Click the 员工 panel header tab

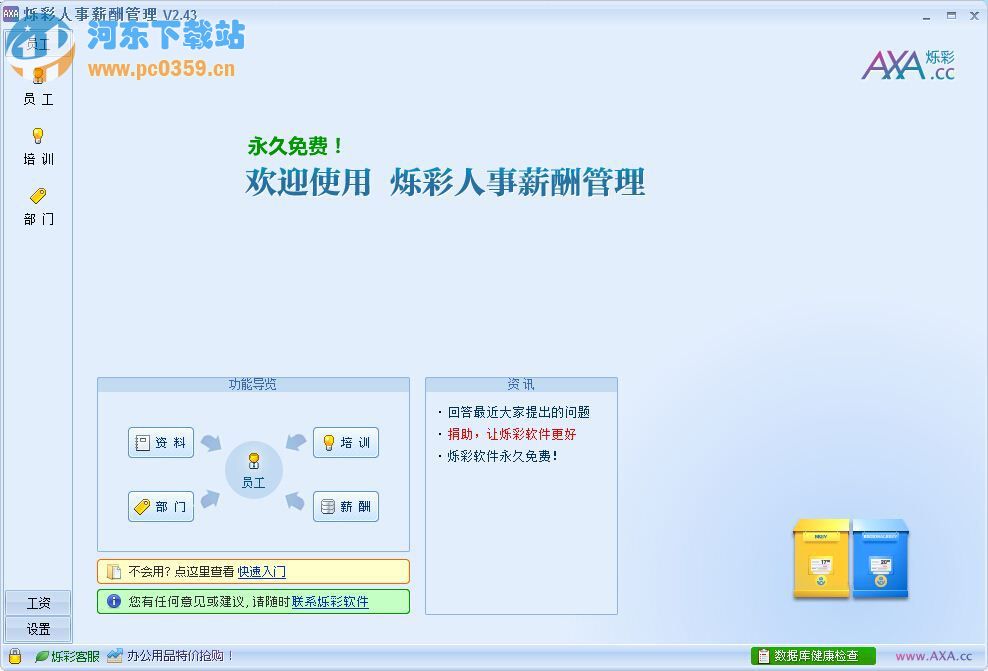pyautogui.click(x=40, y=43)
